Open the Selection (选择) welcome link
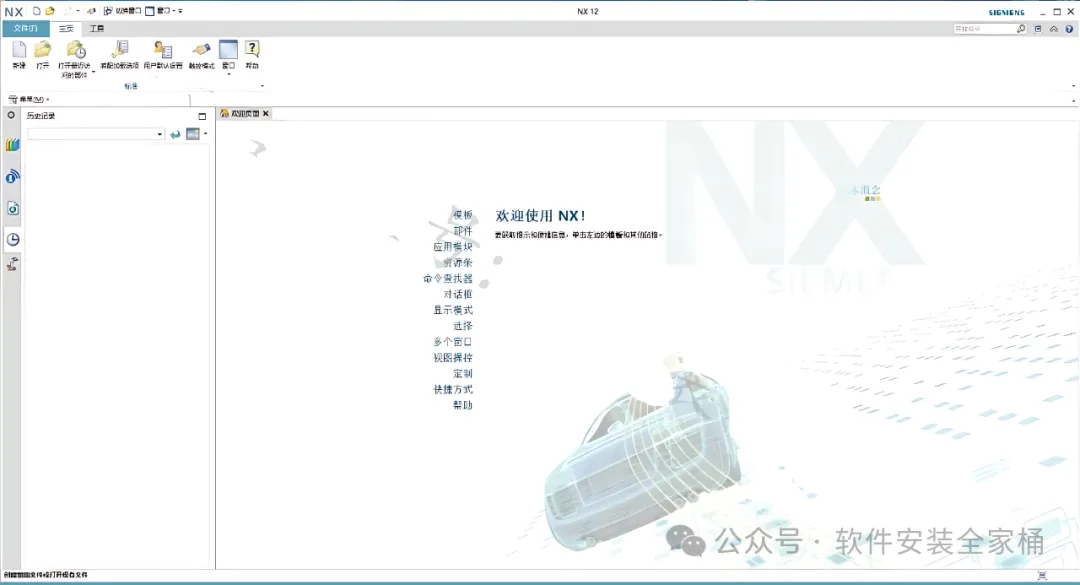 (463, 326)
